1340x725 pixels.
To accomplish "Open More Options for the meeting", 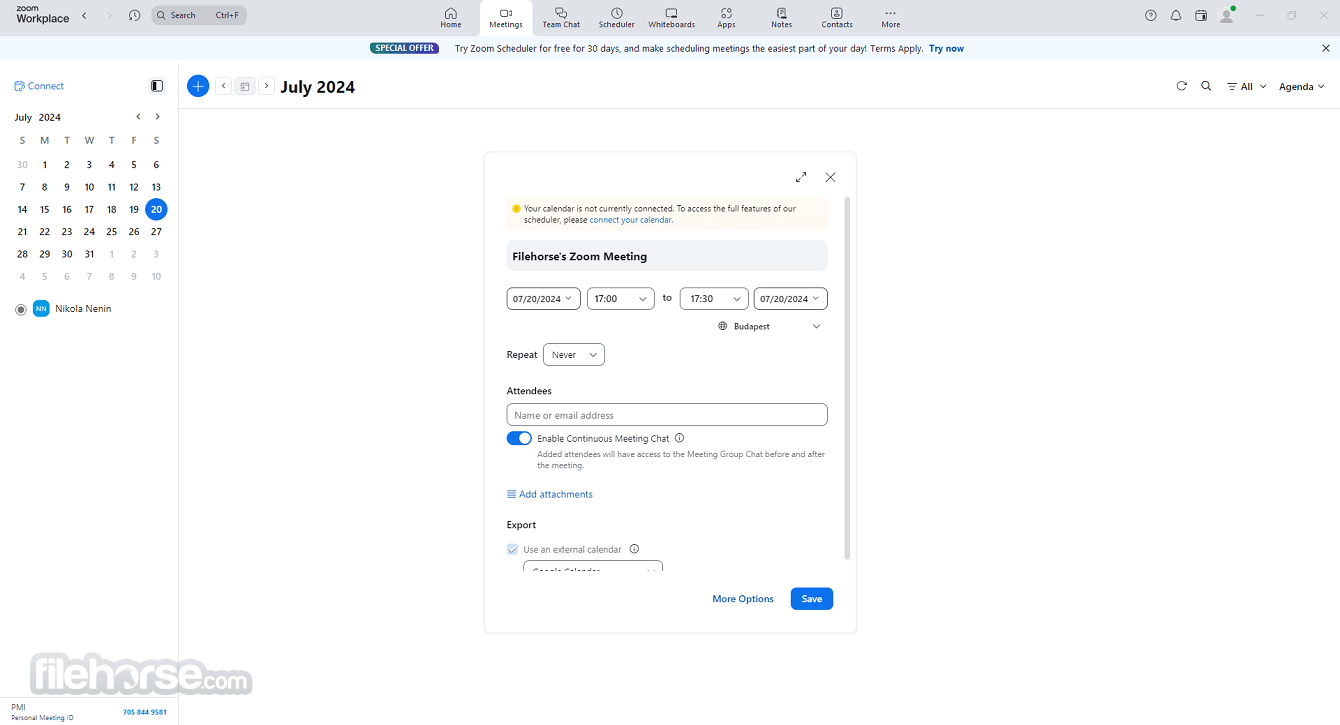I will coord(743,599).
